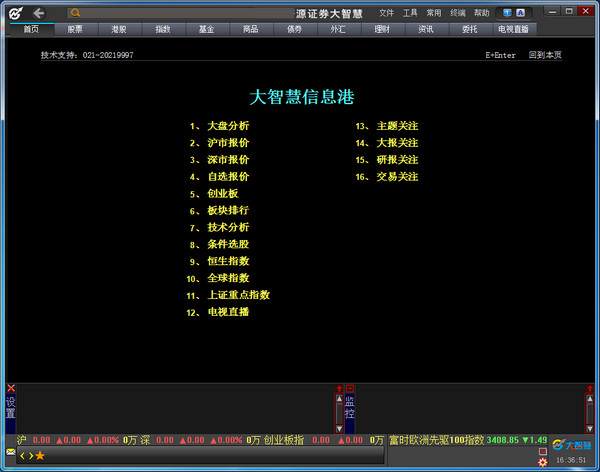Click red up arrow above right panel scrollbar

click(x=590, y=389)
